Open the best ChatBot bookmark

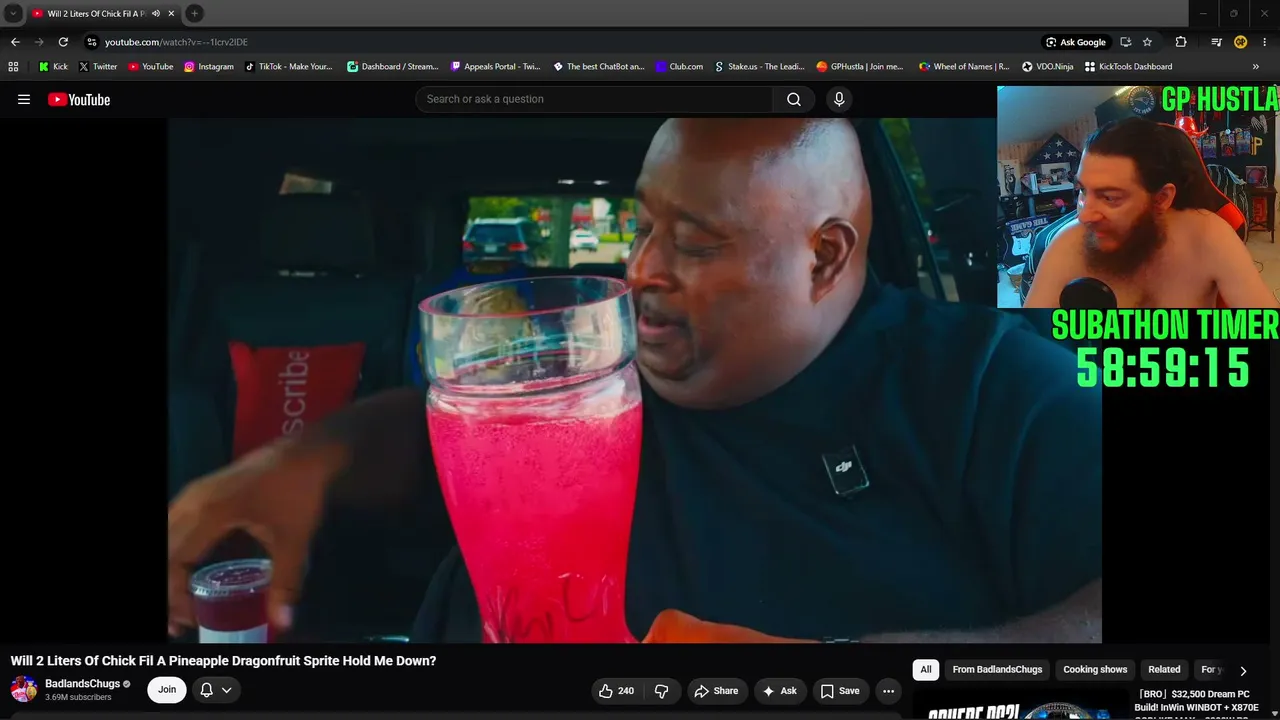pyautogui.click(x=599, y=67)
